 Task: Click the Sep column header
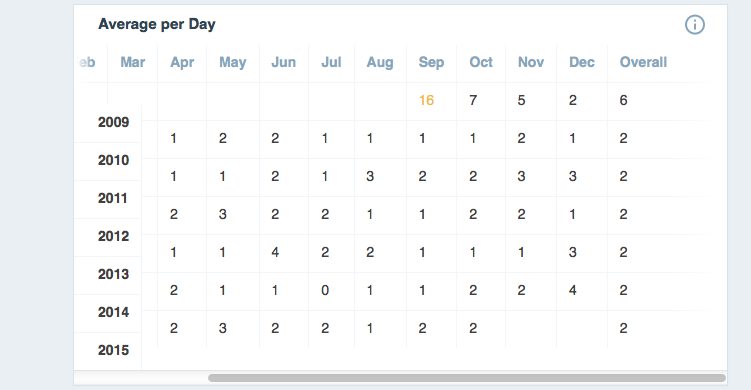pyautogui.click(x=431, y=62)
